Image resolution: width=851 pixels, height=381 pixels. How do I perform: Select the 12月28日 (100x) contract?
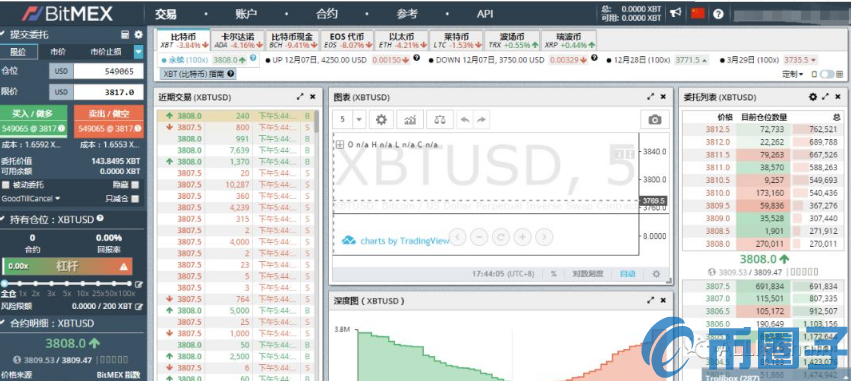click(x=643, y=60)
